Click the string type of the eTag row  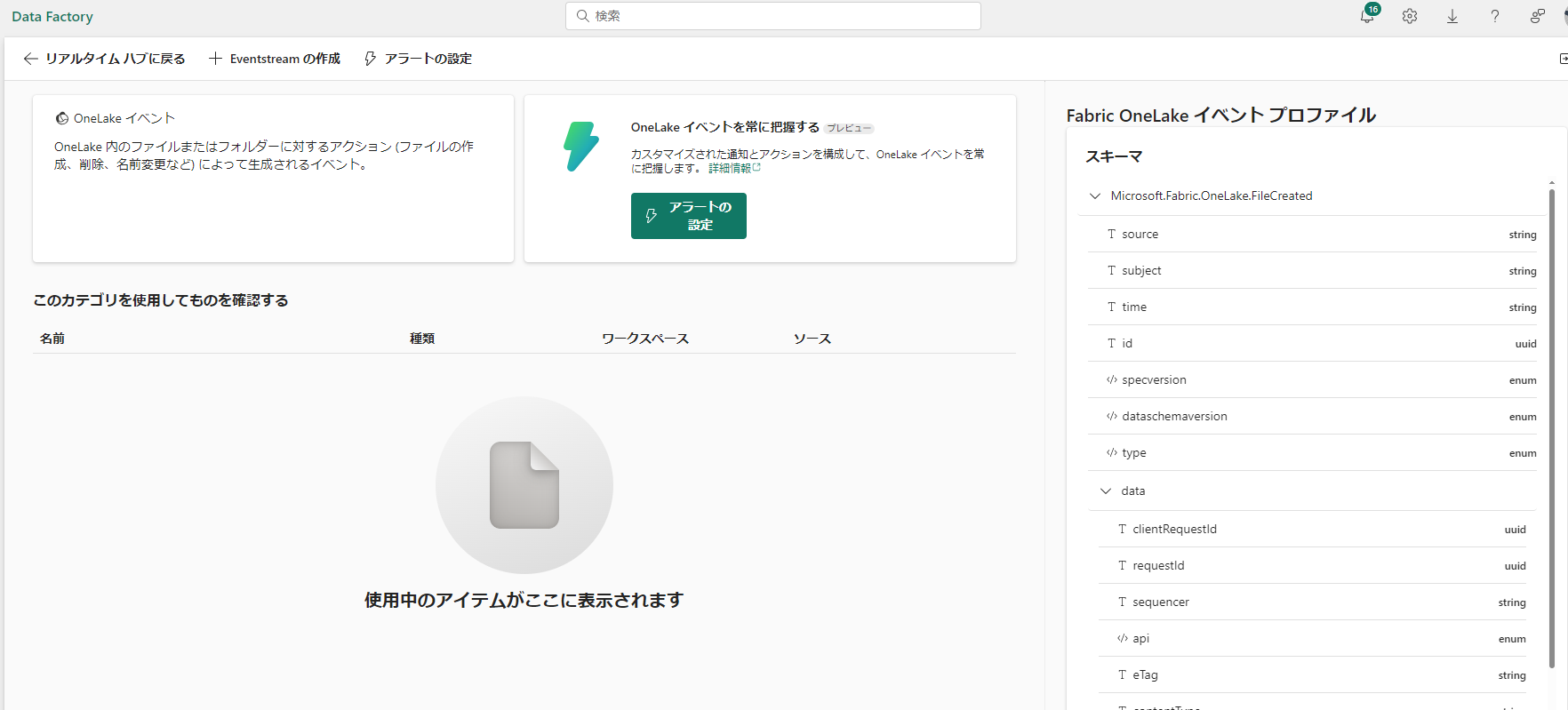pyautogui.click(x=1511, y=675)
